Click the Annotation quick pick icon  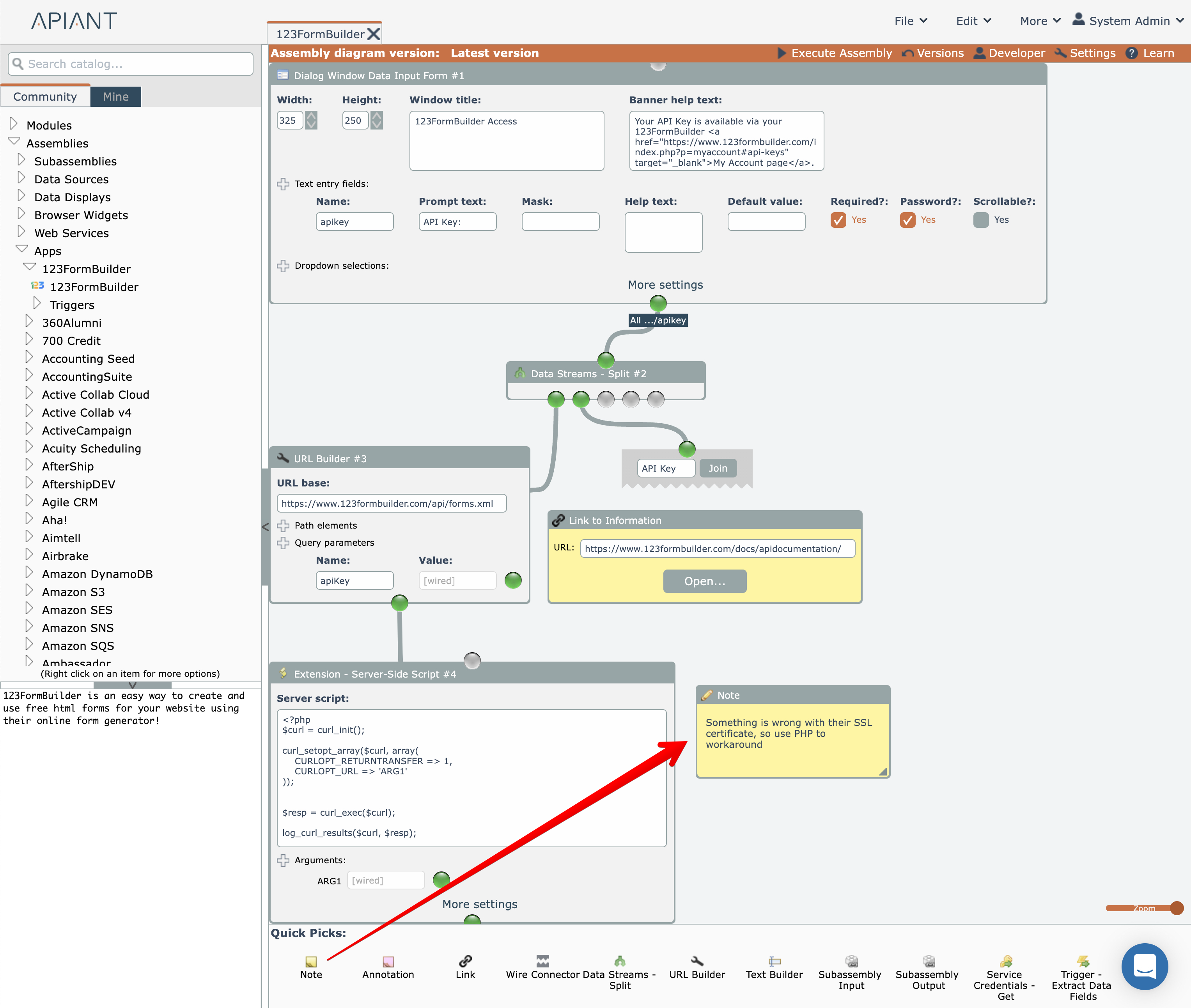pyautogui.click(x=388, y=962)
